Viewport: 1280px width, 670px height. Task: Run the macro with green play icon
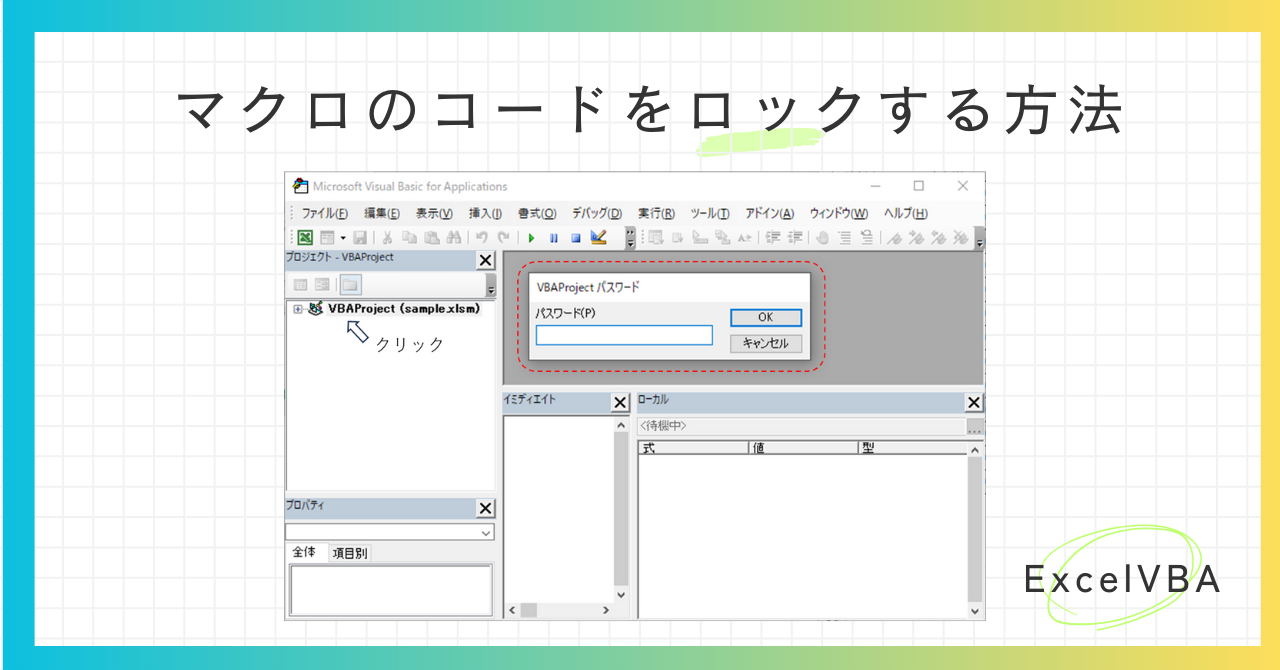(532, 238)
